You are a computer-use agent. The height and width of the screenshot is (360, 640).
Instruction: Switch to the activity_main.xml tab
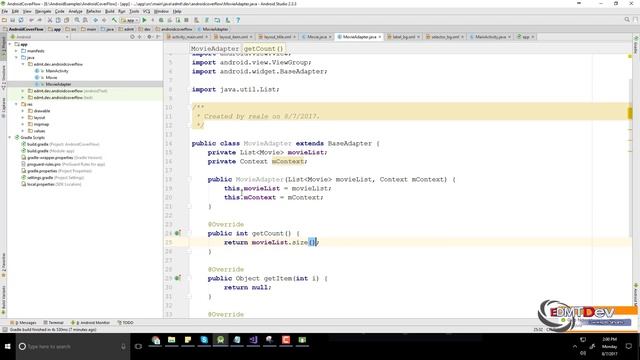[x=187, y=37]
